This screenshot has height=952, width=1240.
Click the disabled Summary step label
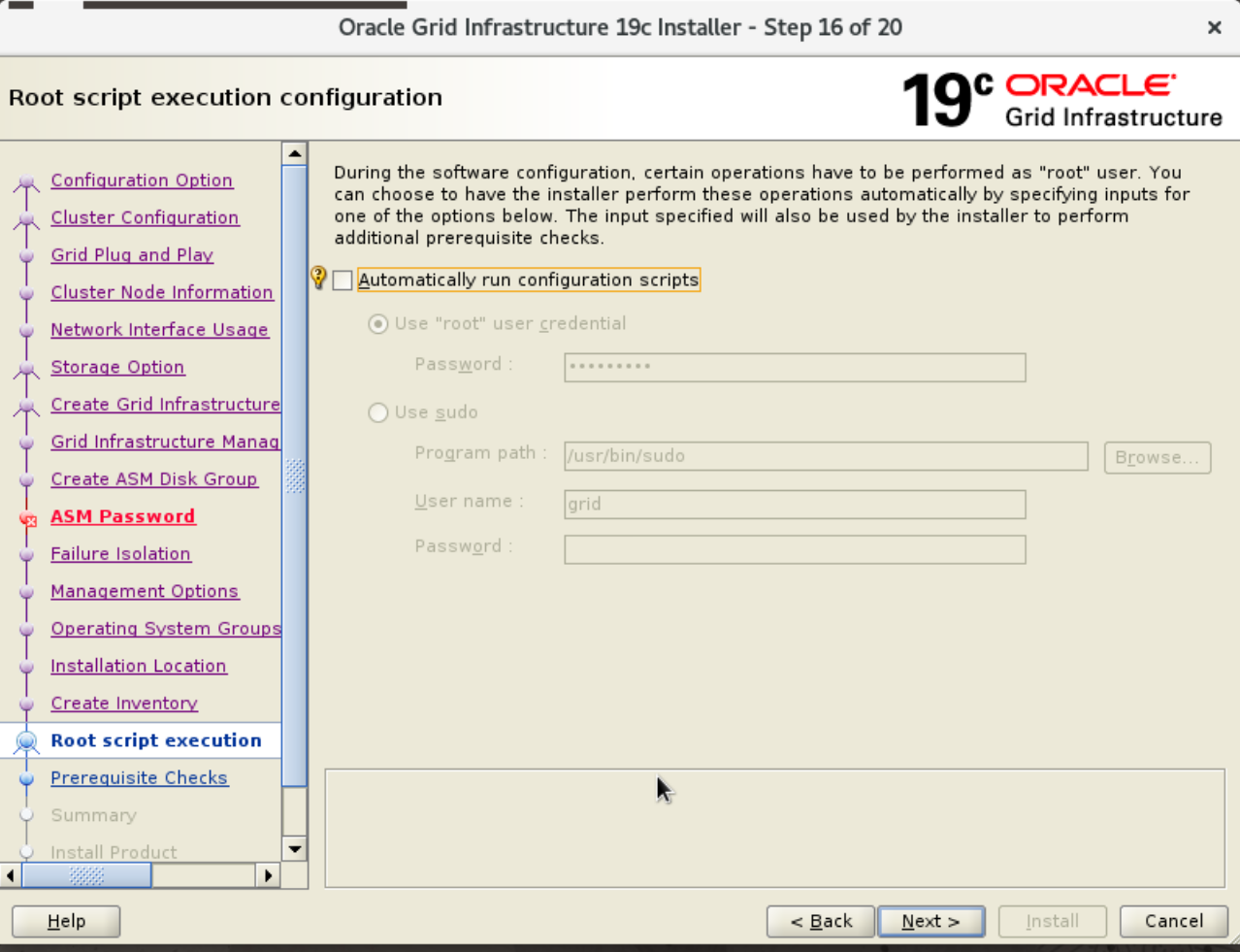[94, 815]
